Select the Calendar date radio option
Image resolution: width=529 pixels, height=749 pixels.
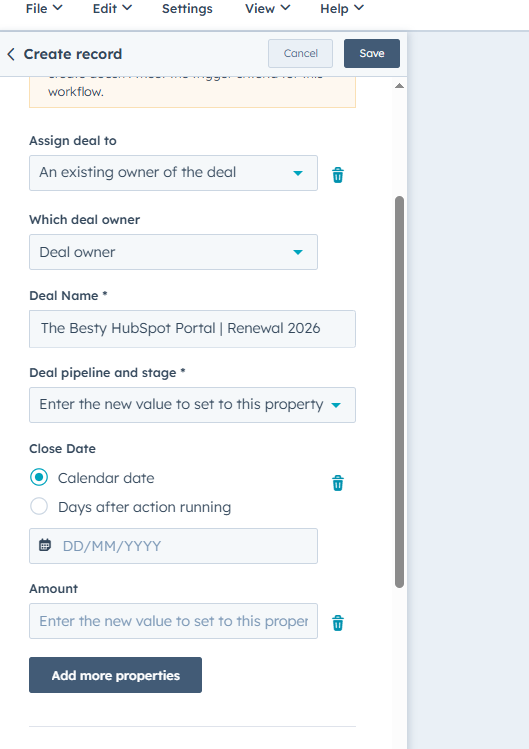click(x=39, y=477)
